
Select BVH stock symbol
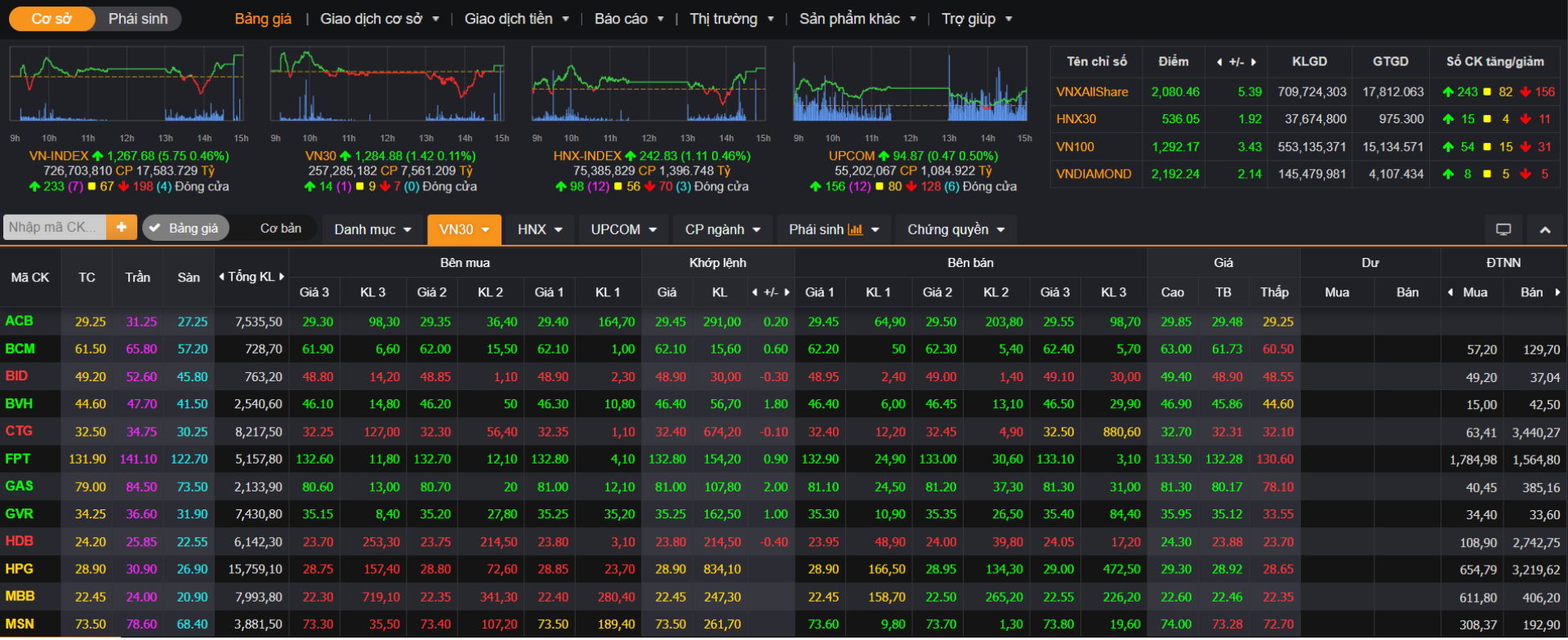(x=20, y=404)
